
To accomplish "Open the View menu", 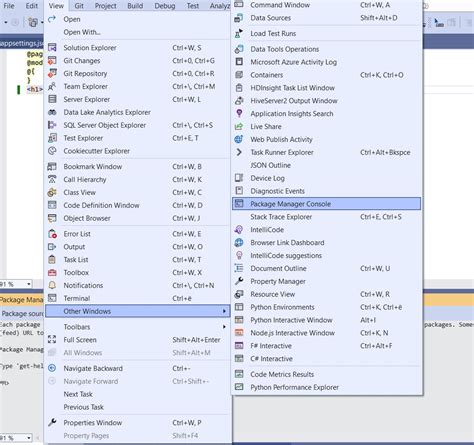I will coord(56,6).
